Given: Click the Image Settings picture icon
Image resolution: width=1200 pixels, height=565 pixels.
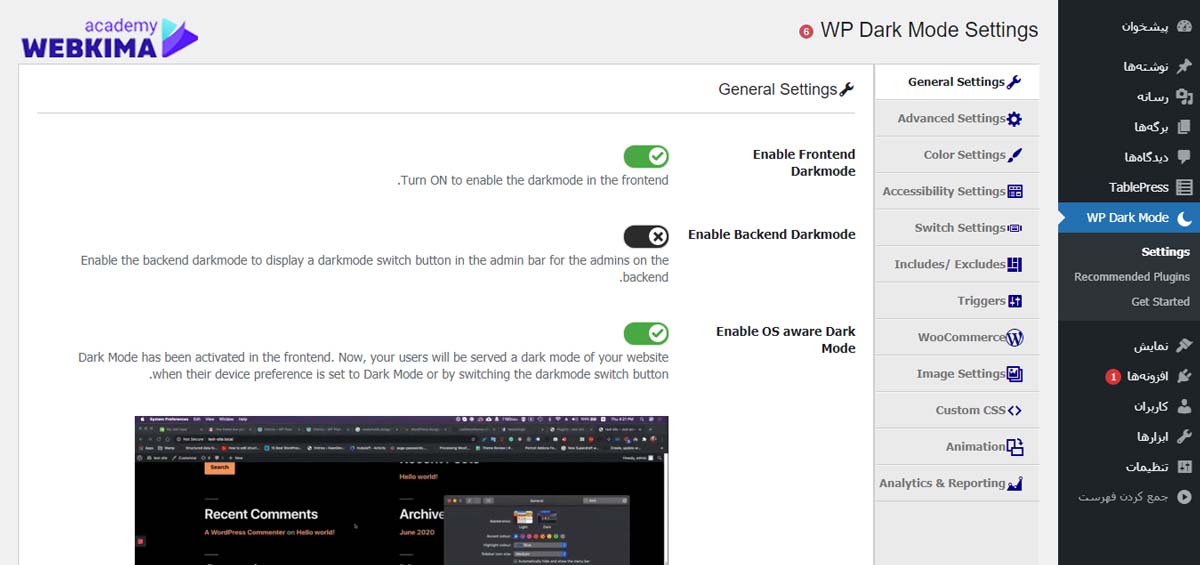Looking at the screenshot, I should 1015,374.
